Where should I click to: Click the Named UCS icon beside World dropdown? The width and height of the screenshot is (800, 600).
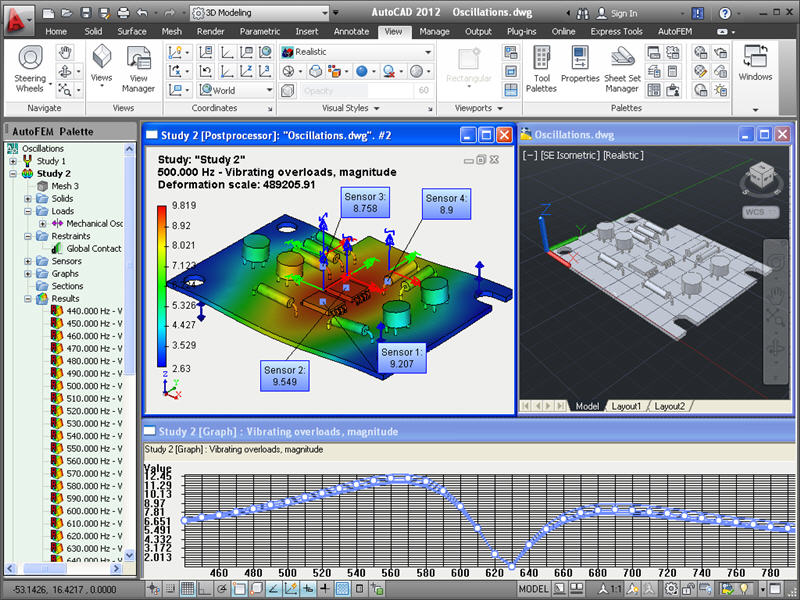(x=206, y=90)
